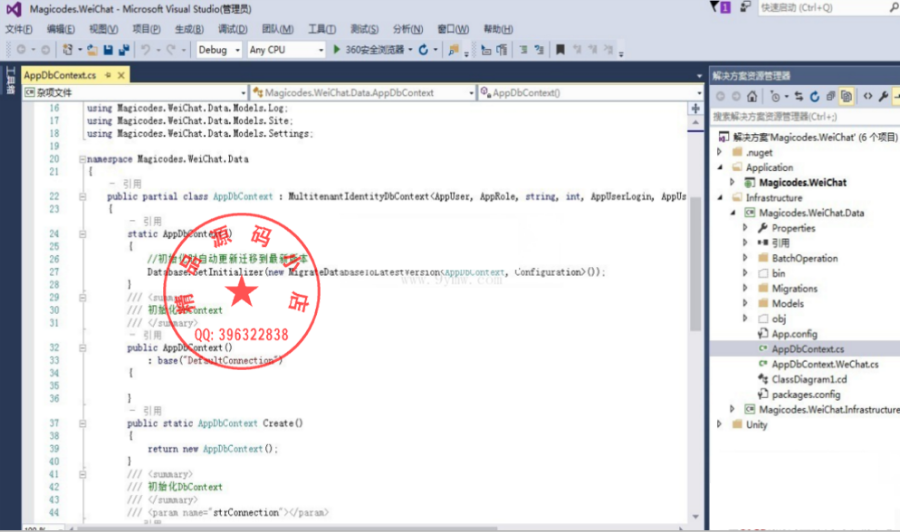900x532 pixels.
Task: Open the 360安全浏览器 browser dropdown arrow
Action: [410, 50]
